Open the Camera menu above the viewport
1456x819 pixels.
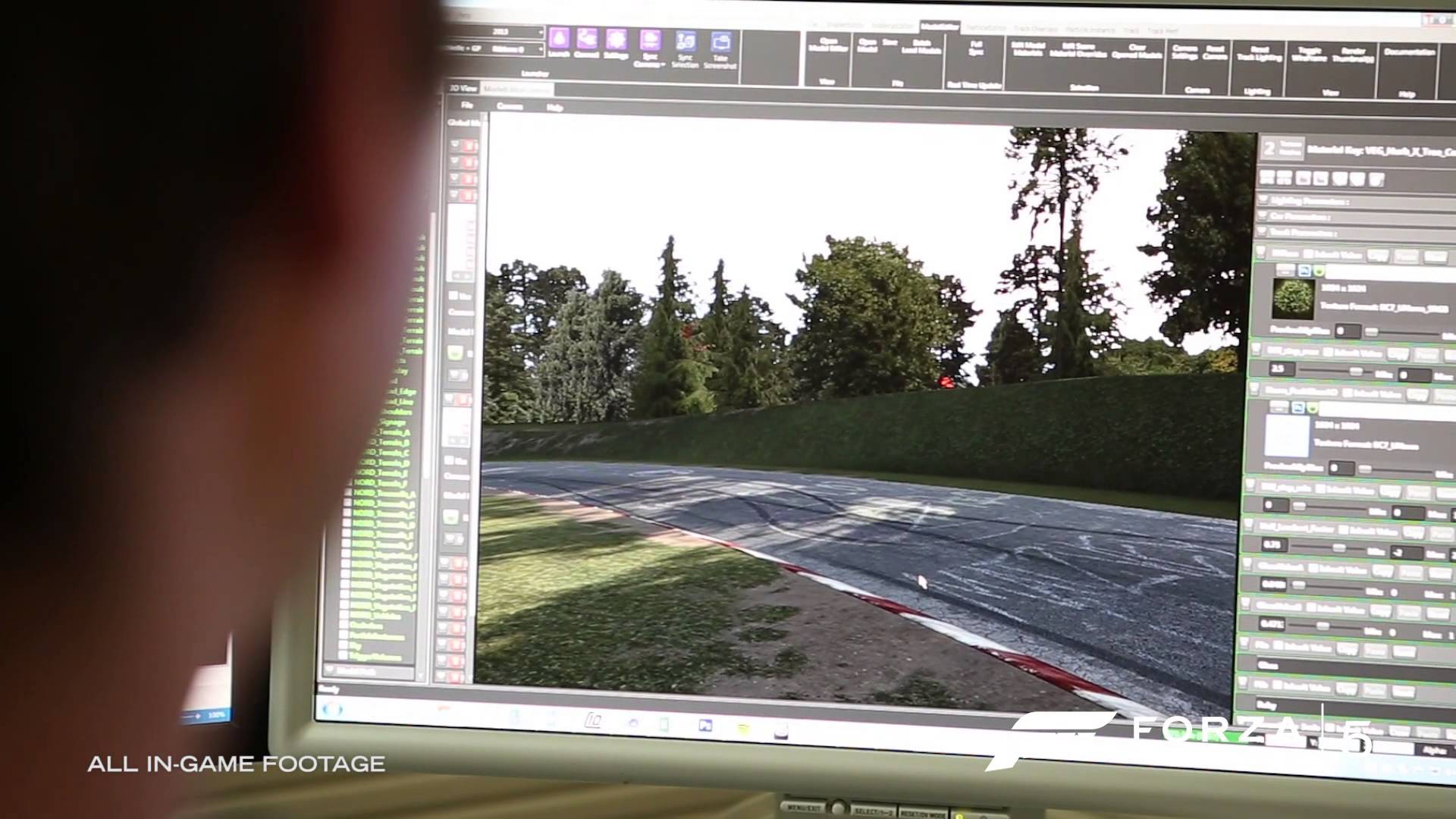tap(510, 106)
